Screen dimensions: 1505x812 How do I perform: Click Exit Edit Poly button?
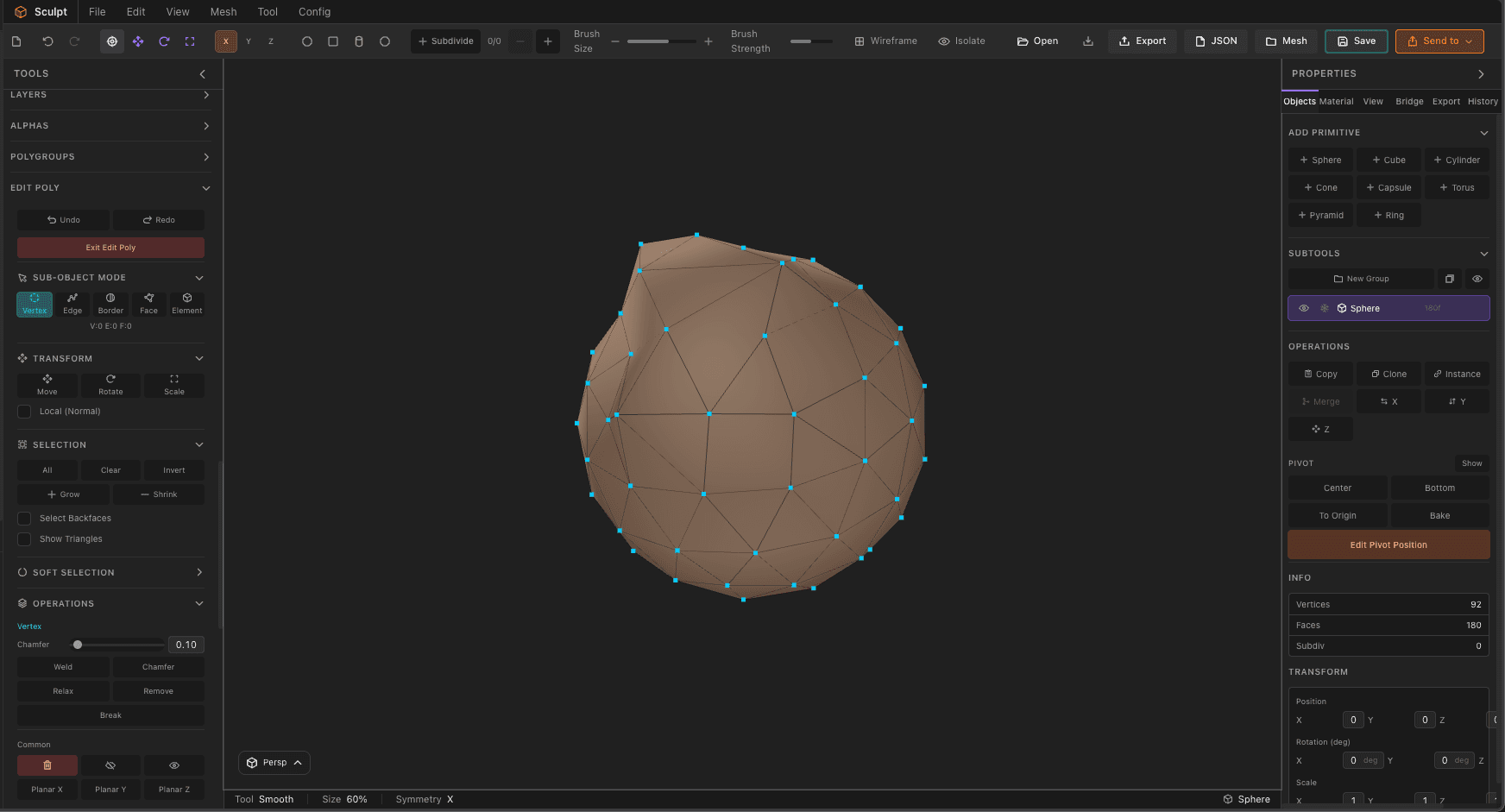pos(110,248)
